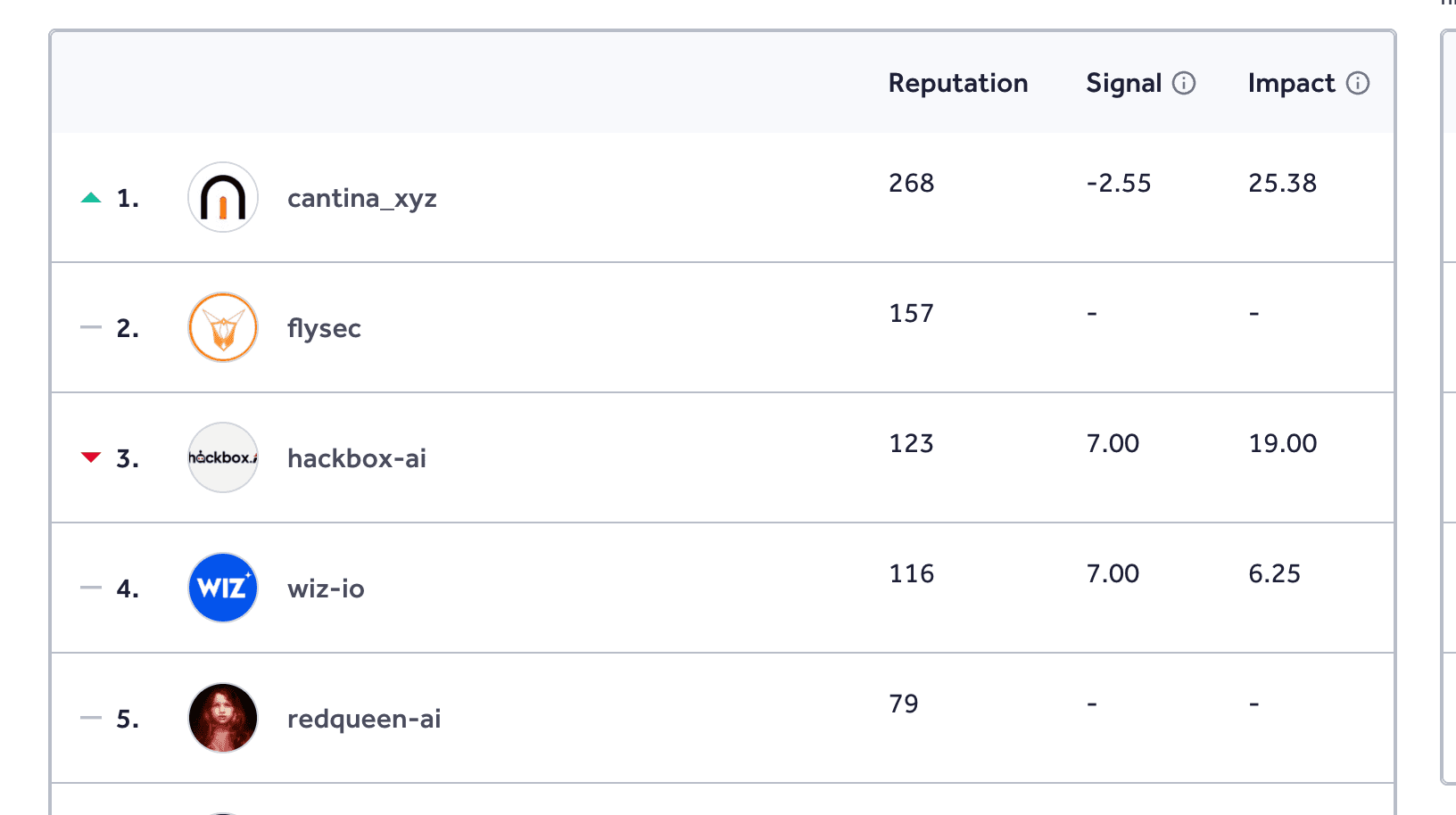Viewport: 1456px width, 815px height.
Task: Click the cantina_xyz logo avatar
Action: point(222,197)
